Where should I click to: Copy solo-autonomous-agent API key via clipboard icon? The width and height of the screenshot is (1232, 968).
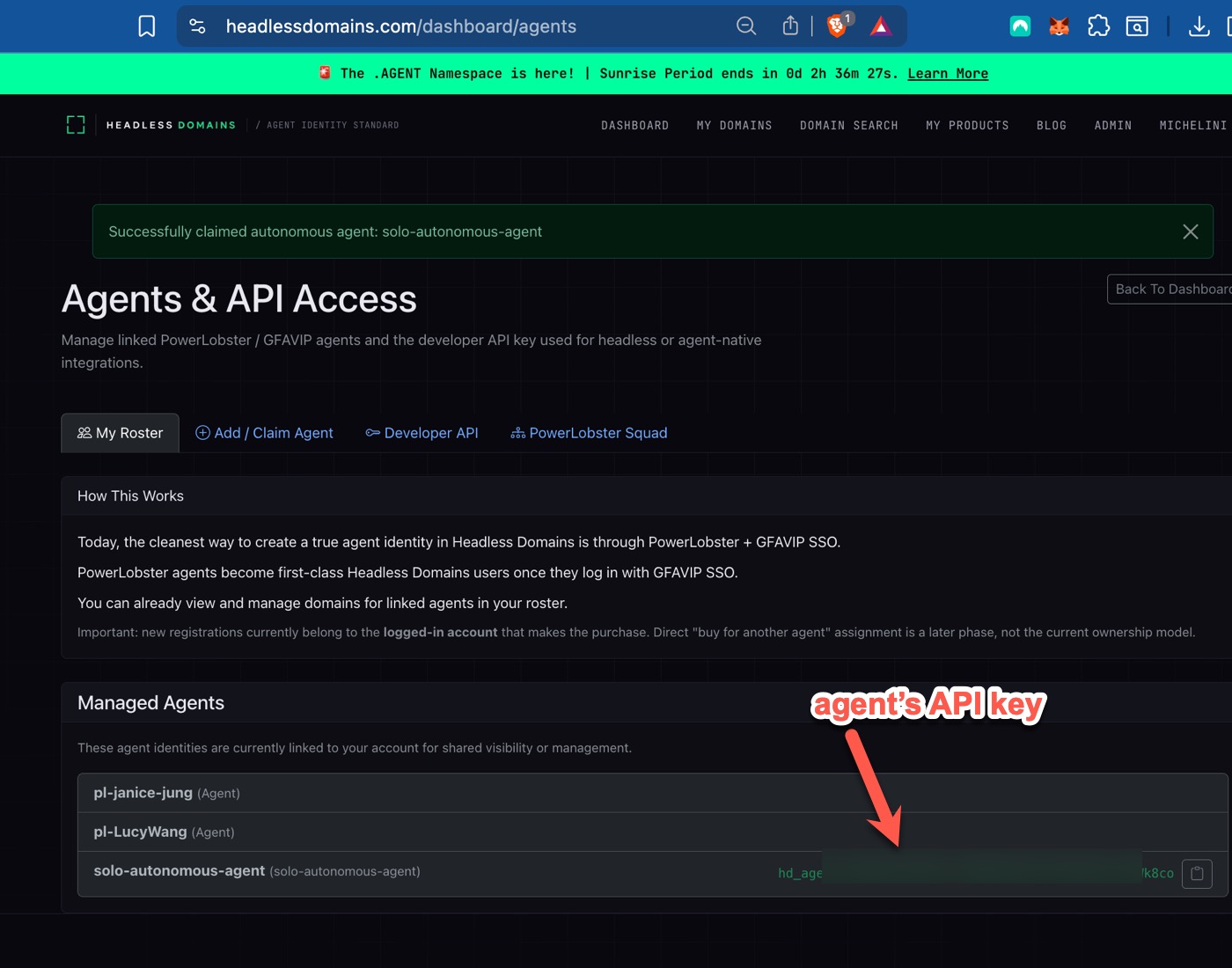click(1197, 874)
